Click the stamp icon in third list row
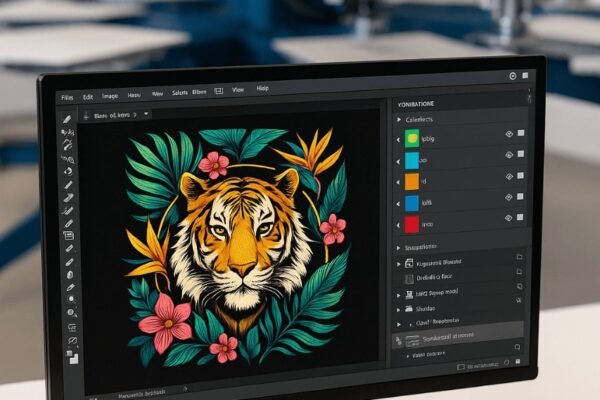The height and width of the screenshot is (400, 600). pos(409,294)
